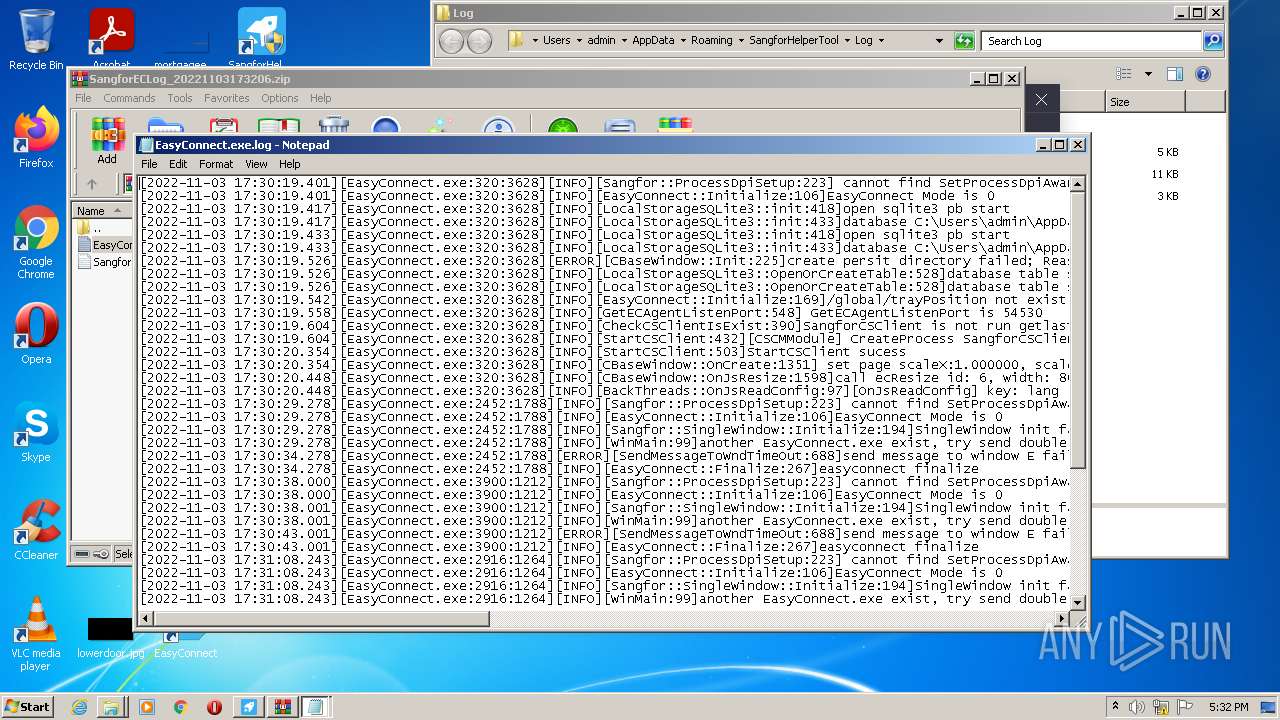This screenshot has width=1280, height=720.
Task: Click the Notepad taskbar icon
Action: (x=316, y=707)
